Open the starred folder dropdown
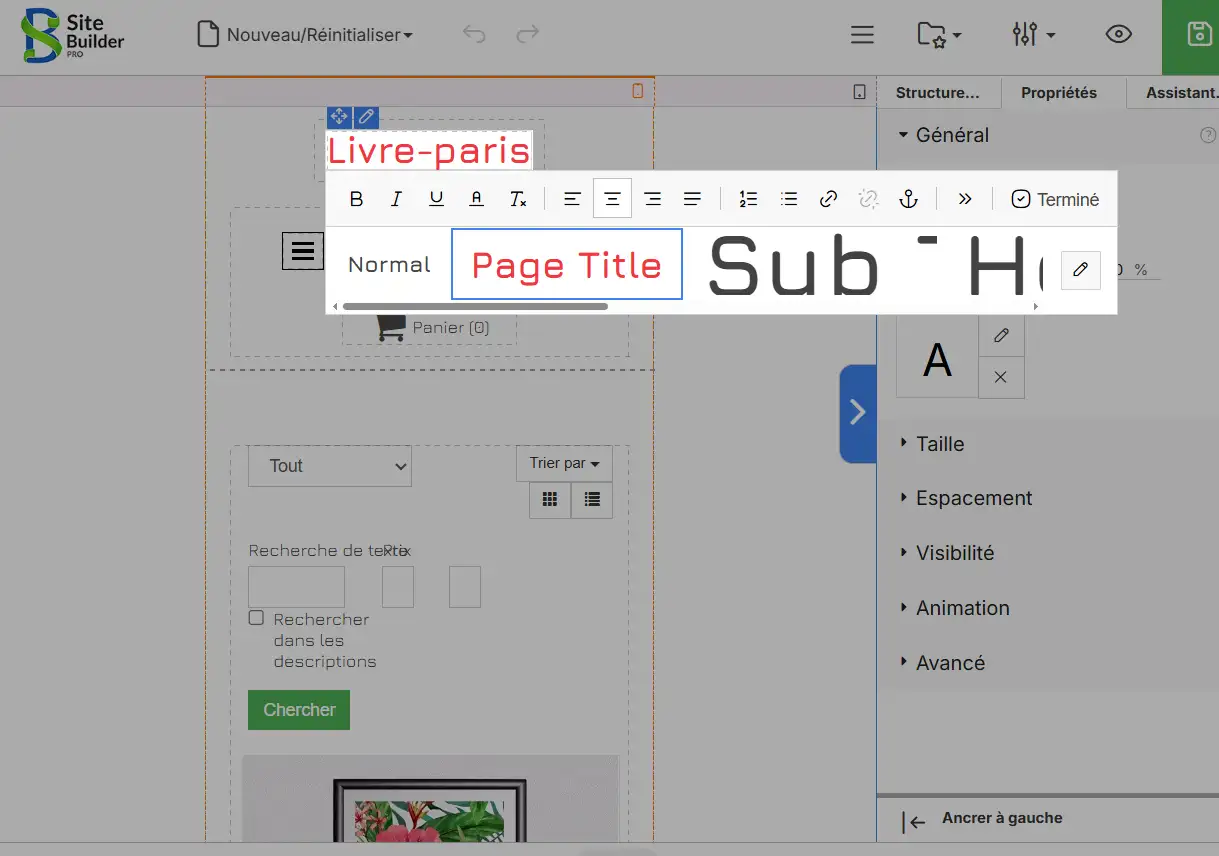Screen dimensions: 1219x856 (x=939, y=35)
